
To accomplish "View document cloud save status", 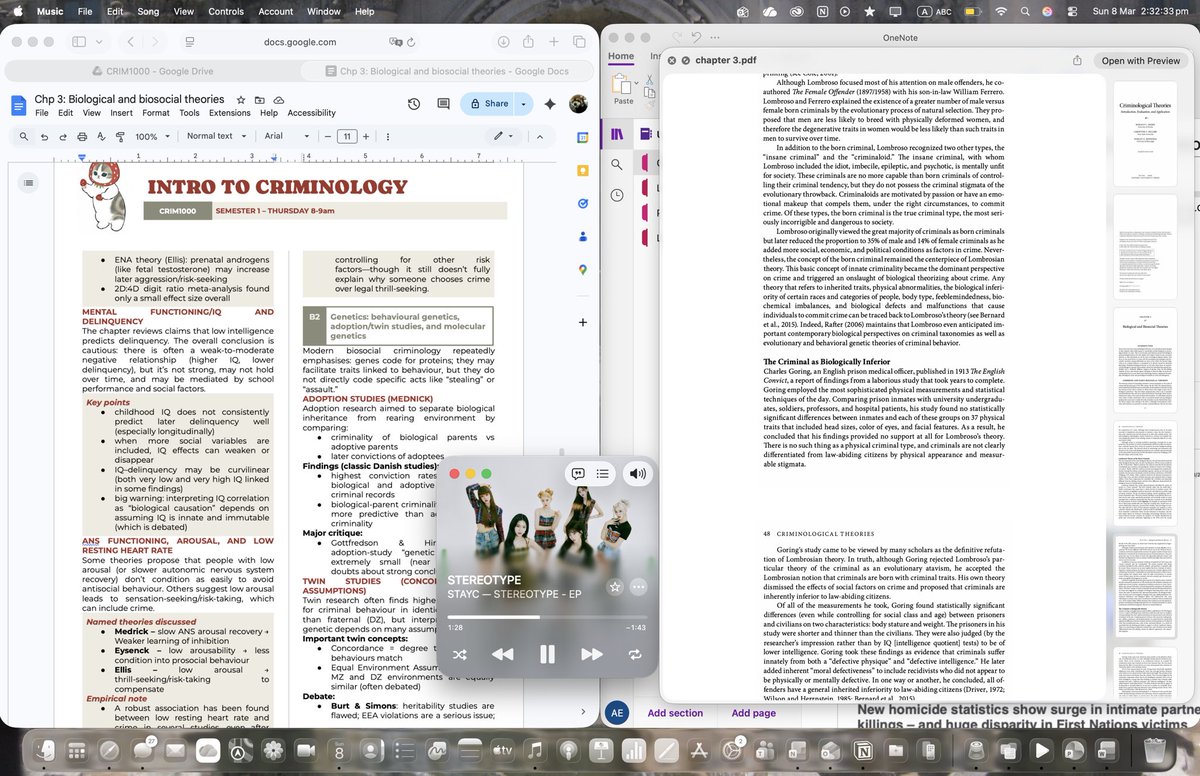I will click(279, 99).
